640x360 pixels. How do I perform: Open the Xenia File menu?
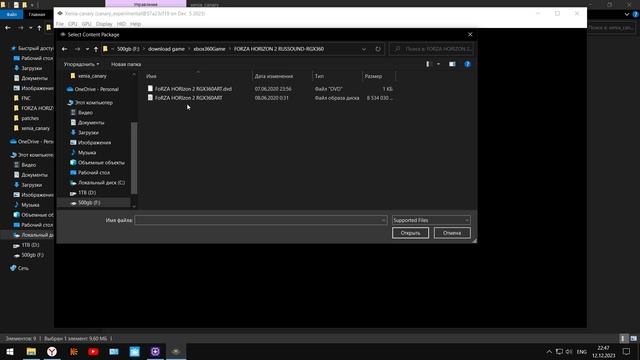tap(60, 24)
